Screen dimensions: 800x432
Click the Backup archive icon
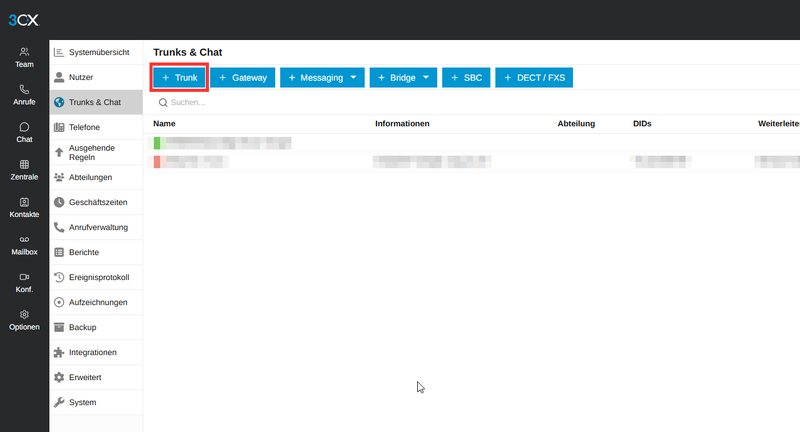(59, 327)
